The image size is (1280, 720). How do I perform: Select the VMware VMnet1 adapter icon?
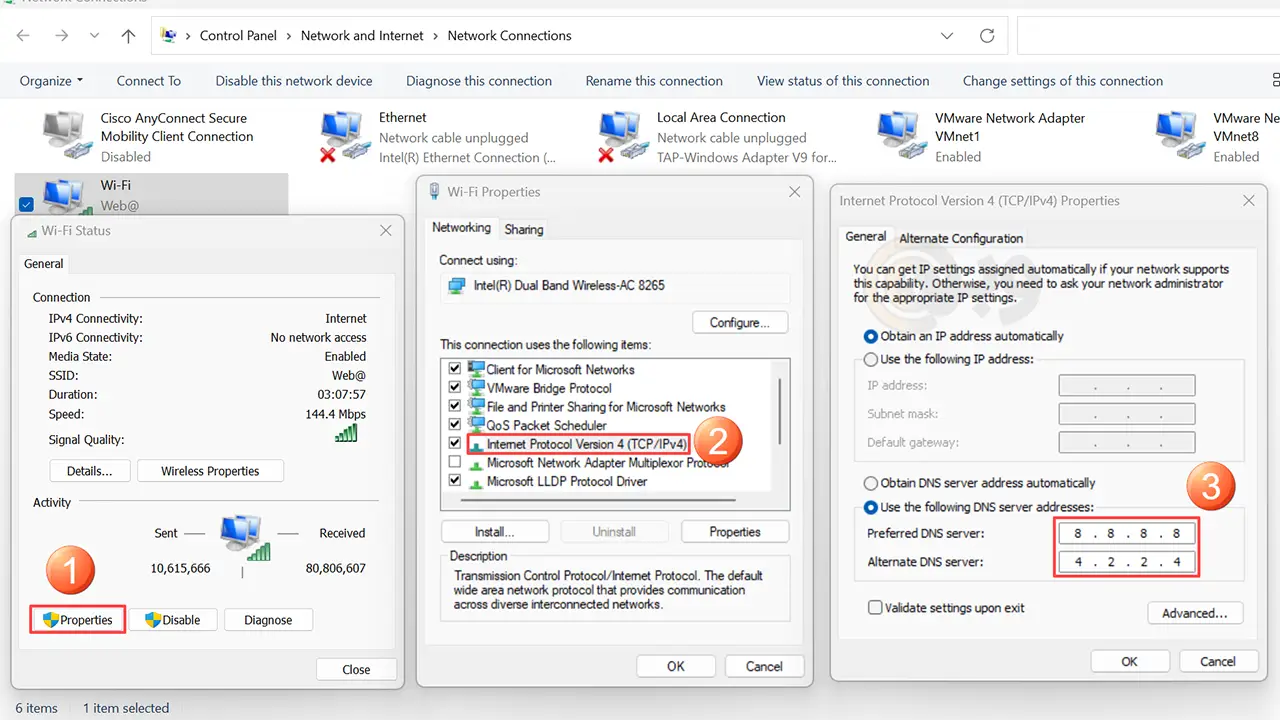point(898,136)
